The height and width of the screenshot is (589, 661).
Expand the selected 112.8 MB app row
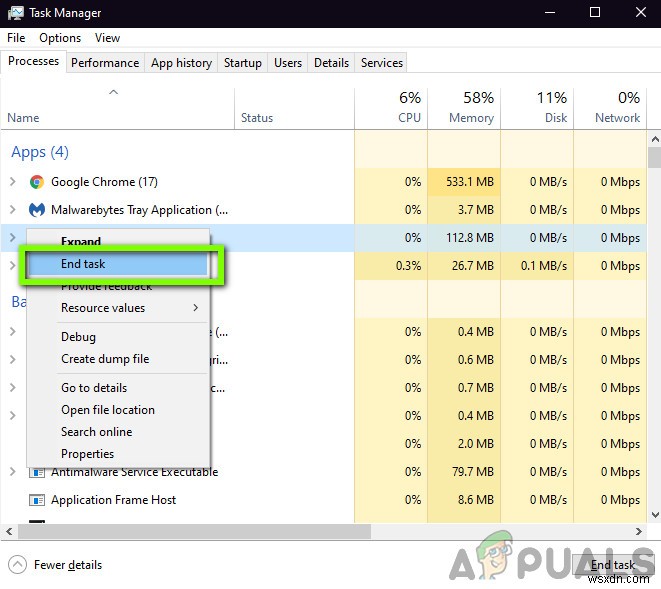coord(13,237)
